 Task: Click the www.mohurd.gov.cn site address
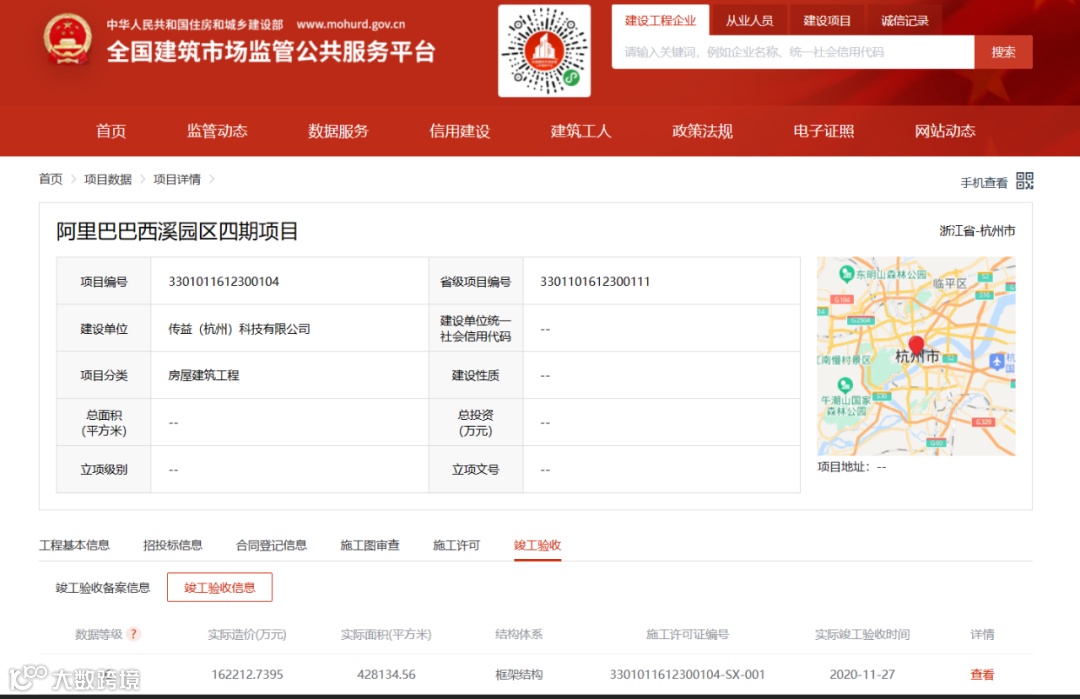click(351, 24)
